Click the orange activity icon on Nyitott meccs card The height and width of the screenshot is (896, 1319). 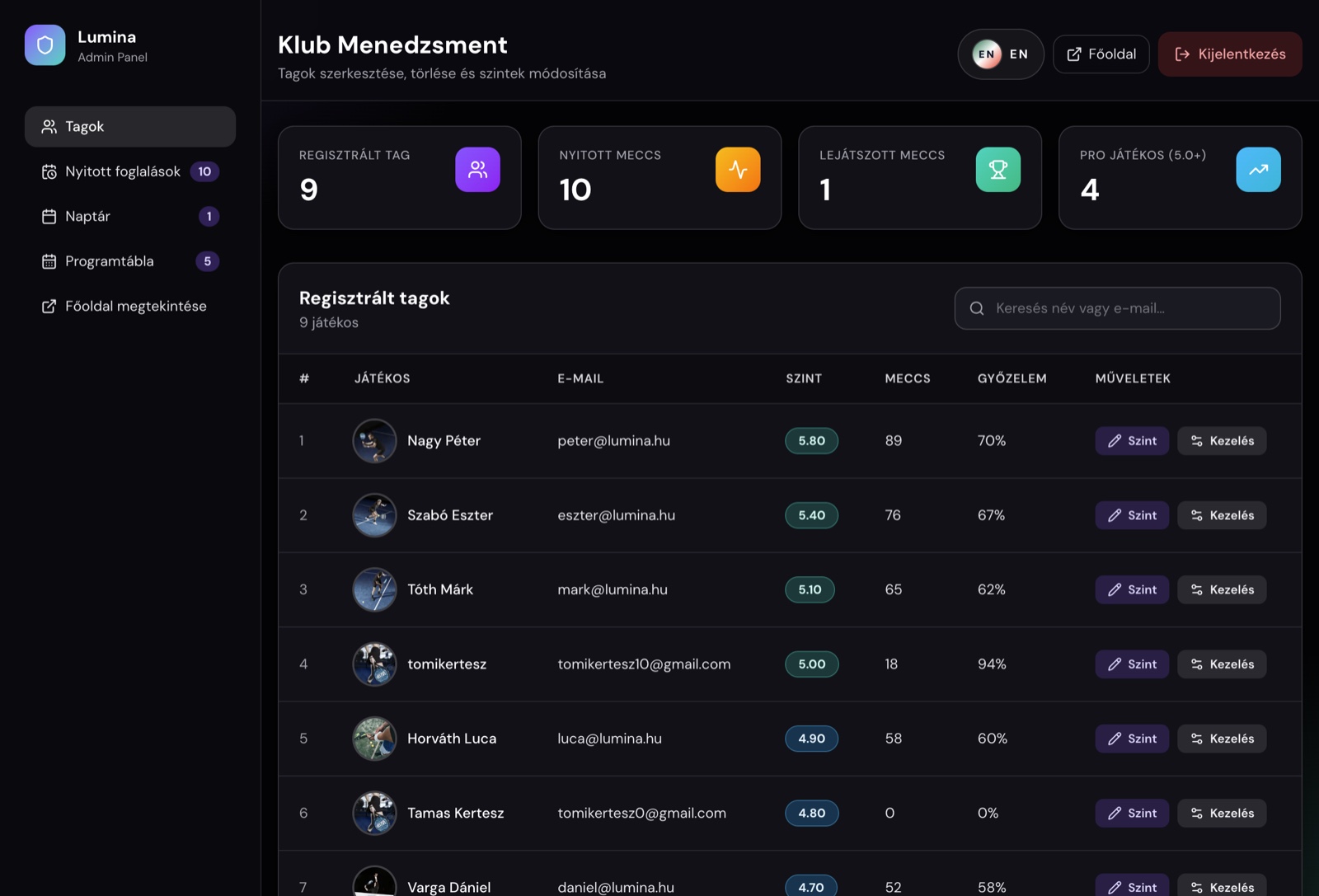[x=738, y=170]
